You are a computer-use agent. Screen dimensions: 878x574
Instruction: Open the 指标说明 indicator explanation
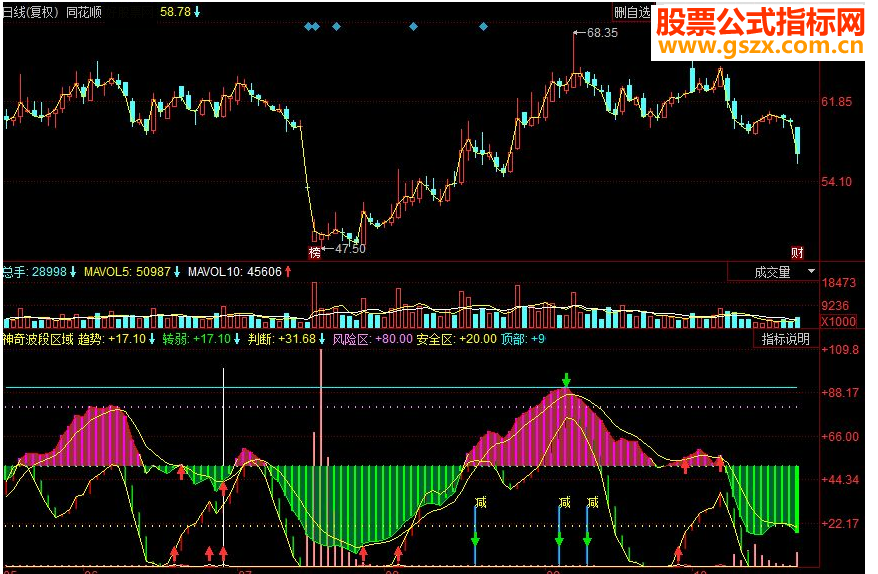pos(785,339)
